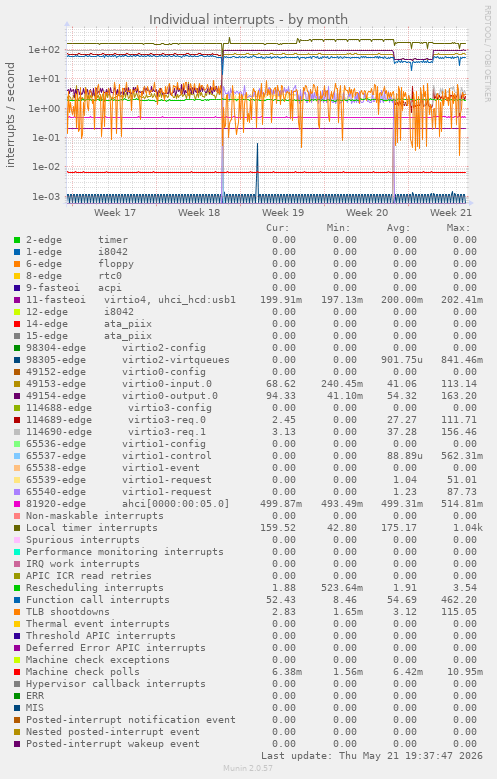Click the blue swatch for Function call interrupts
The height and width of the screenshot is (779, 497).
pyautogui.click(x=17, y=600)
